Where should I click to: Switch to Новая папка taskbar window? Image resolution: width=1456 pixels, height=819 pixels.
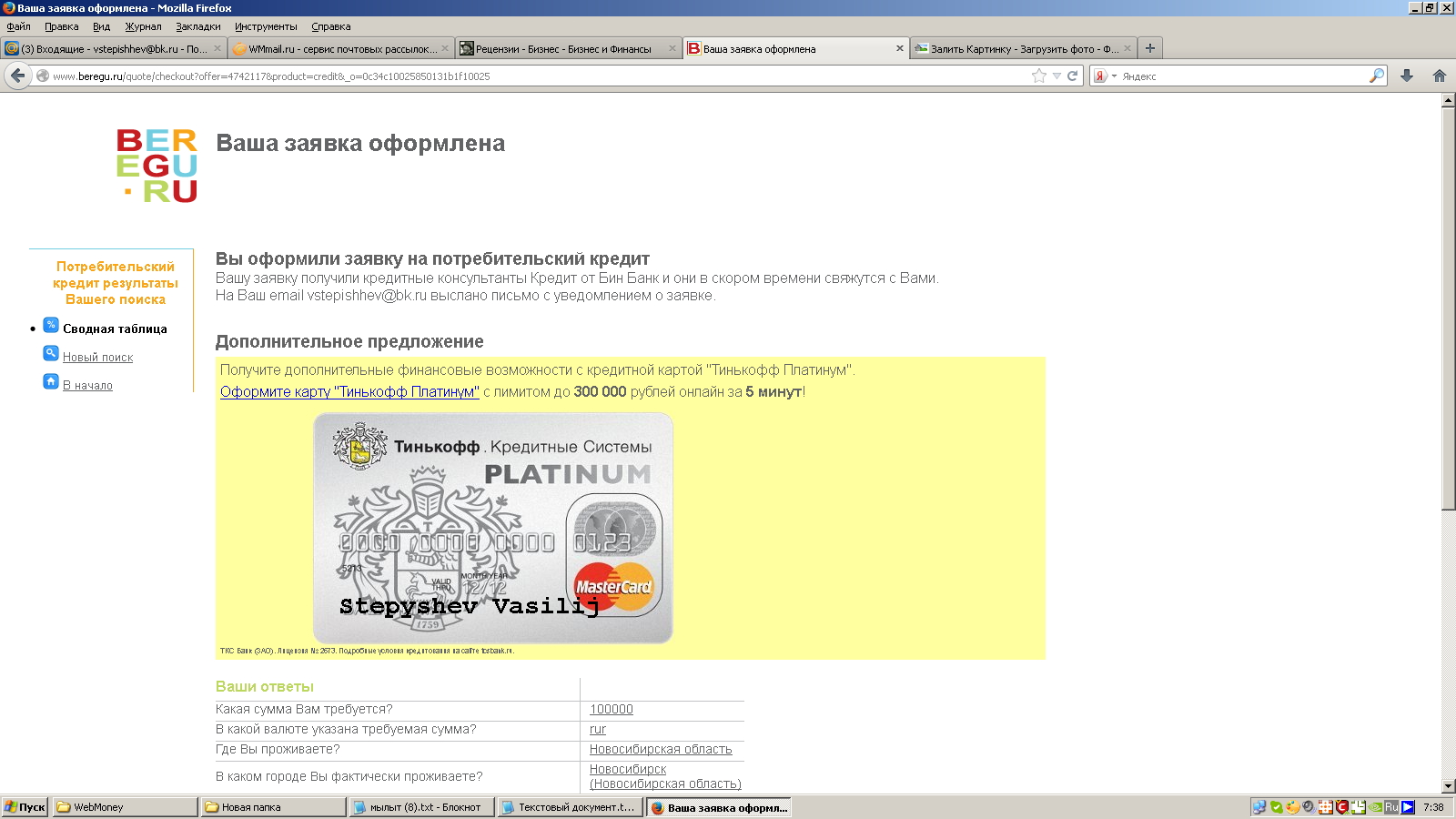point(273,807)
